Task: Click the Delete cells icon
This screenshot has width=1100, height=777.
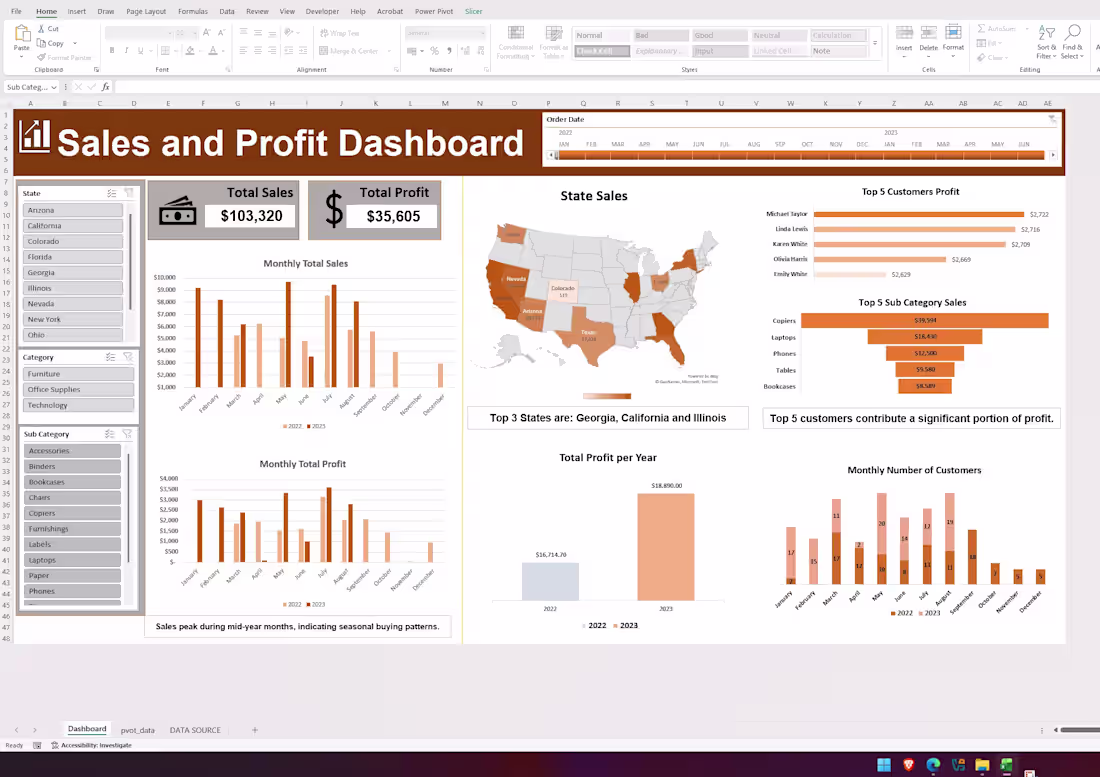Action: tap(928, 34)
